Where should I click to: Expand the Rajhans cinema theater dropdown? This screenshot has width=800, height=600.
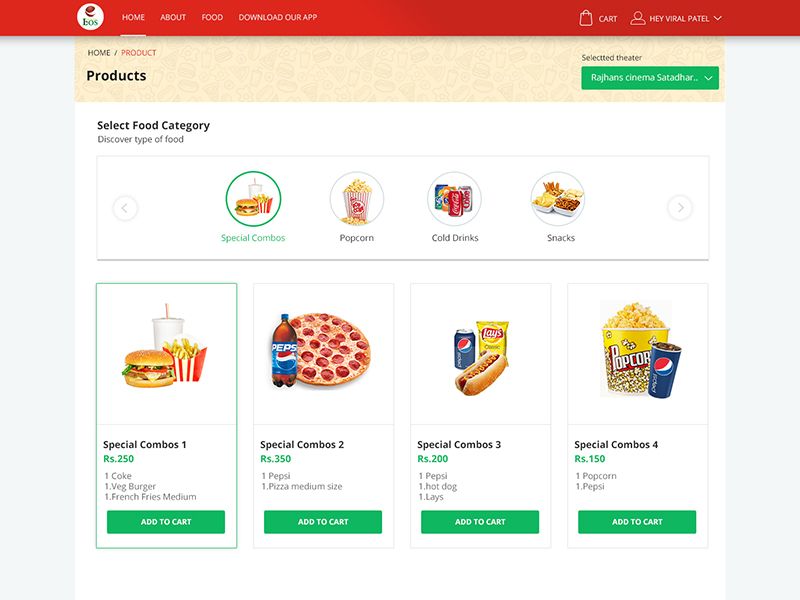tap(650, 78)
